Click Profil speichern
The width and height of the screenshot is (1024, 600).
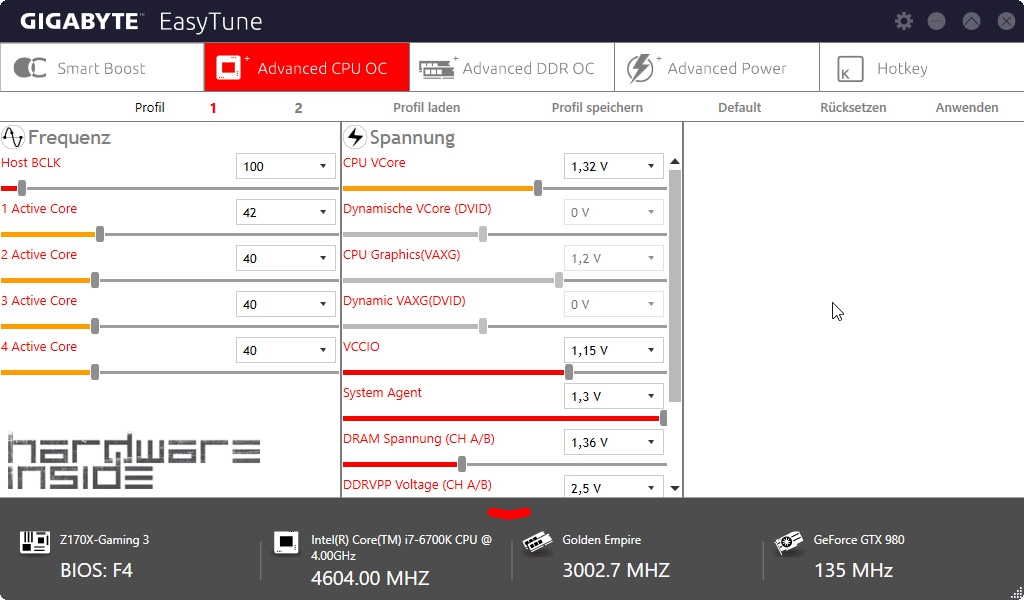(x=597, y=108)
